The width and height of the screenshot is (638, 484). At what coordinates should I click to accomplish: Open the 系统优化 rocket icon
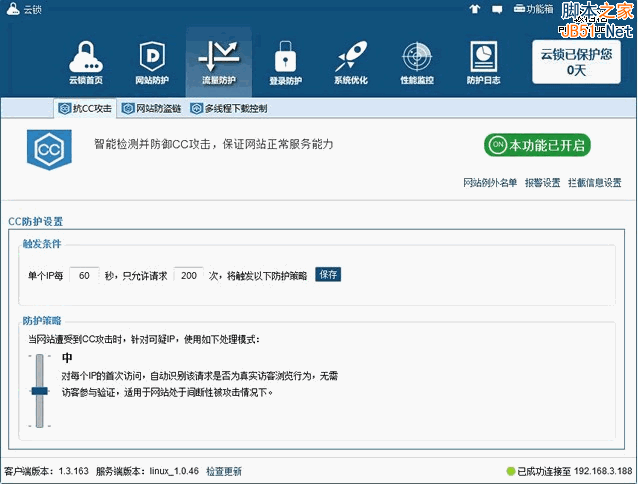[351, 60]
